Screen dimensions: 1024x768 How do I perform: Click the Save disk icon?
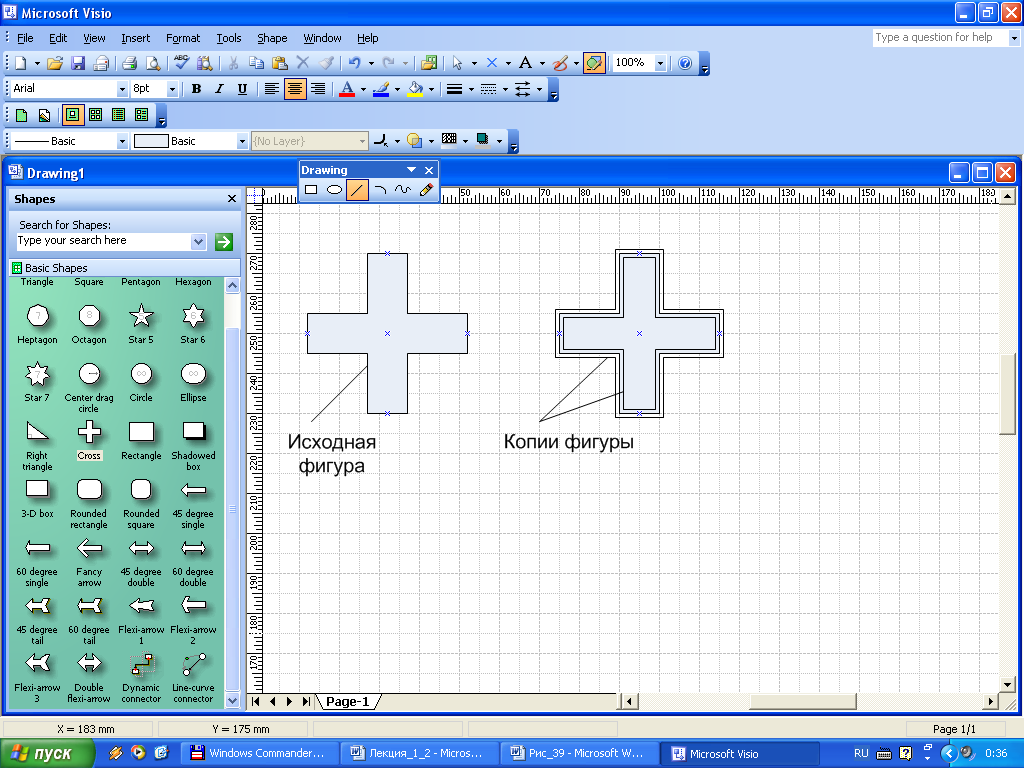point(78,63)
